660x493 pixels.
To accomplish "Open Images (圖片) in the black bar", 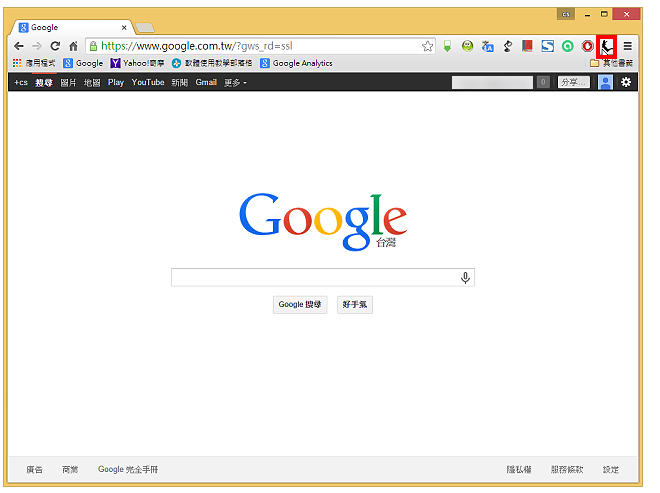I will (68, 83).
